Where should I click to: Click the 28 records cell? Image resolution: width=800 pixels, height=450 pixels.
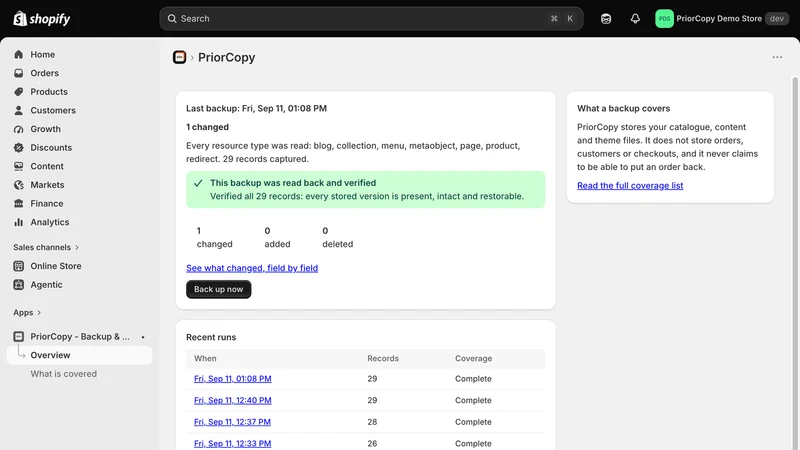(x=372, y=422)
